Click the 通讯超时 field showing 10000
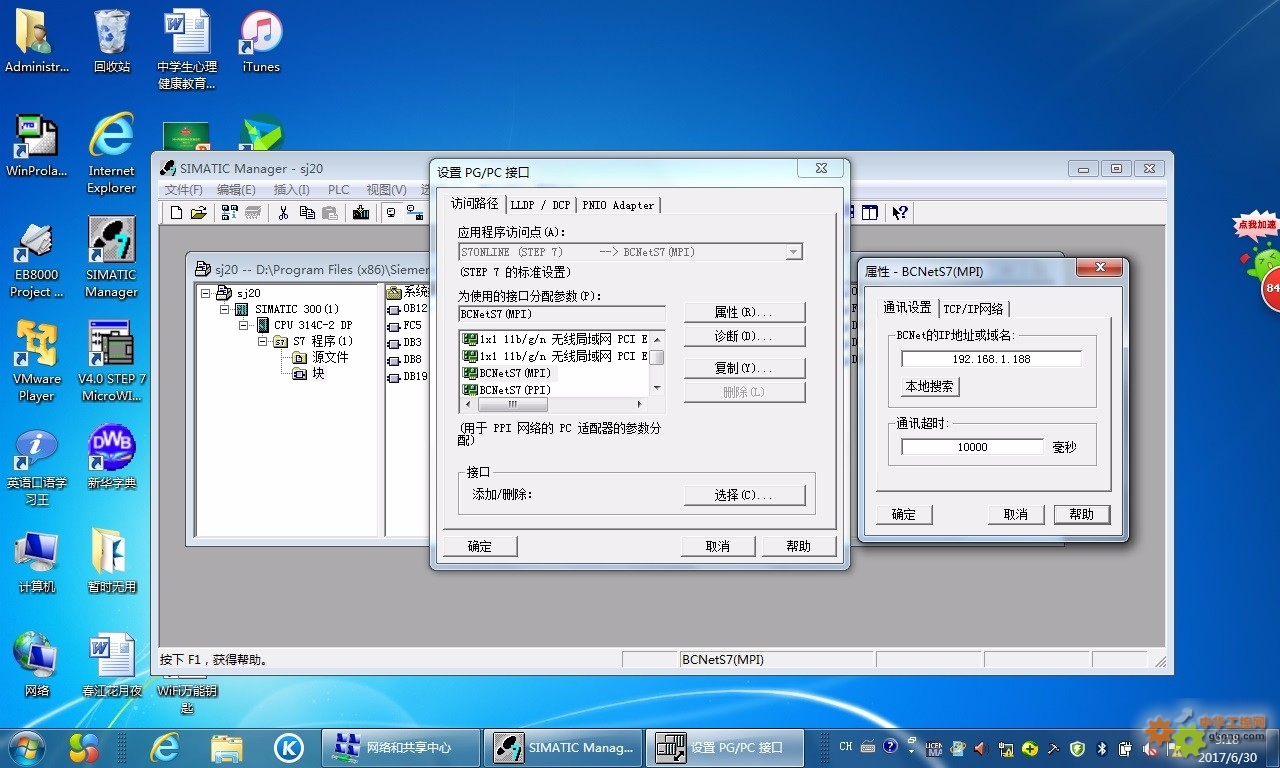Viewport: 1280px width, 768px height. point(972,447)
